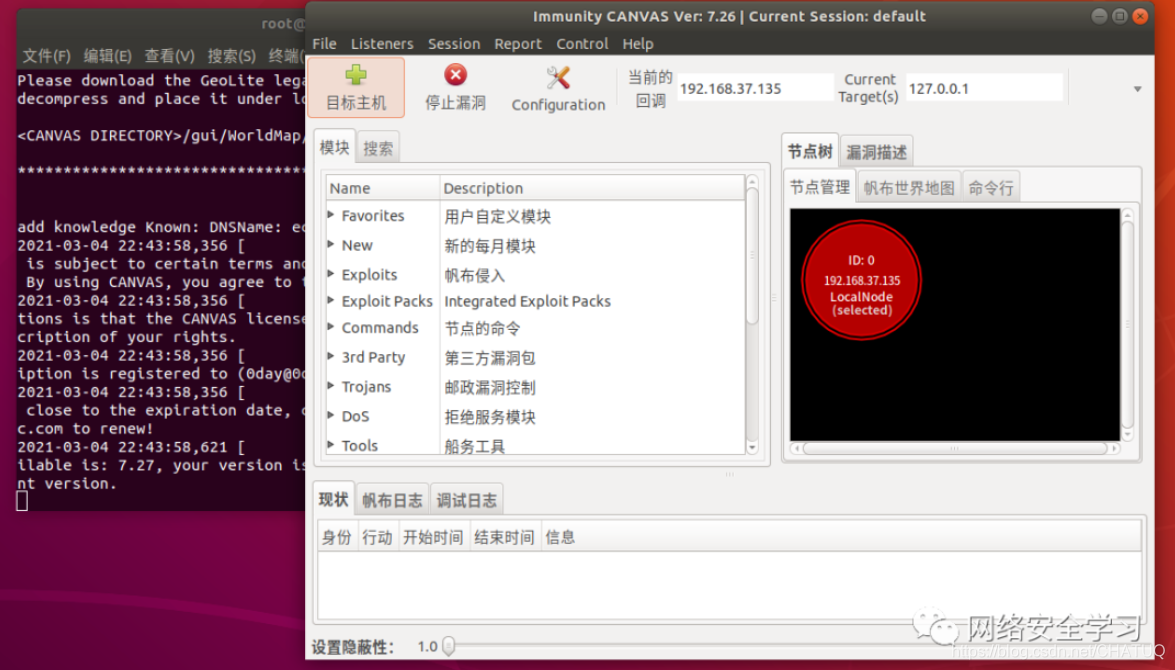
Task: Click the 当前的回调 IP input field
Action: pos(755,88)
